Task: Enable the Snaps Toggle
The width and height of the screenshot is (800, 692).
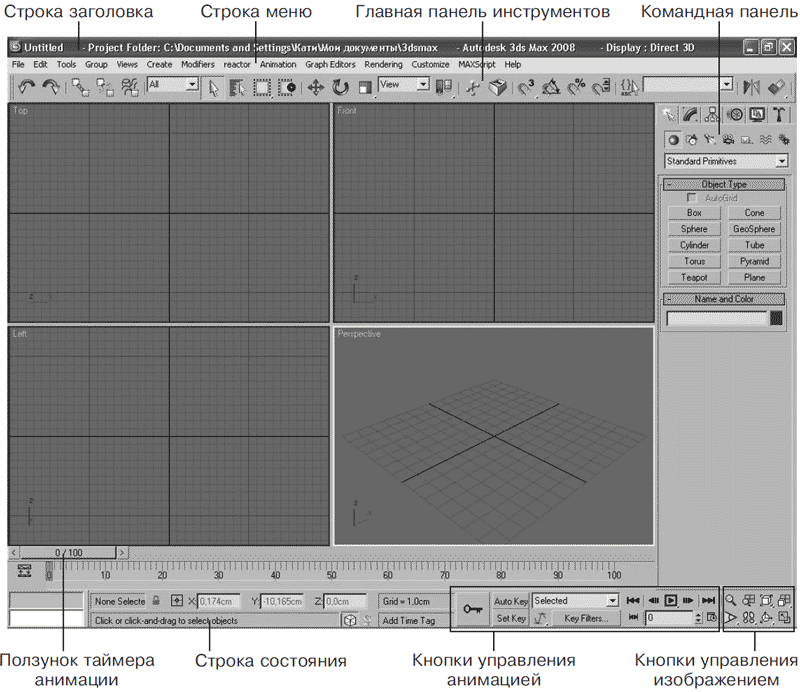Action: coord(525,87)
